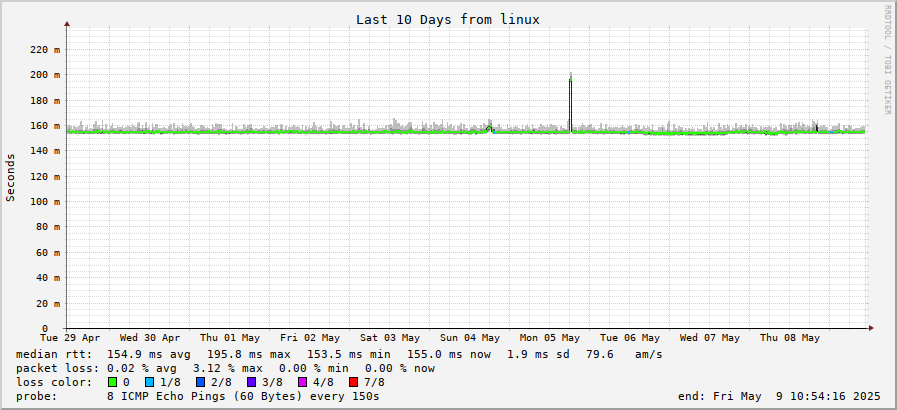
Task: Click the '20 m' y-axis tick label
Action: pos(47,303)
